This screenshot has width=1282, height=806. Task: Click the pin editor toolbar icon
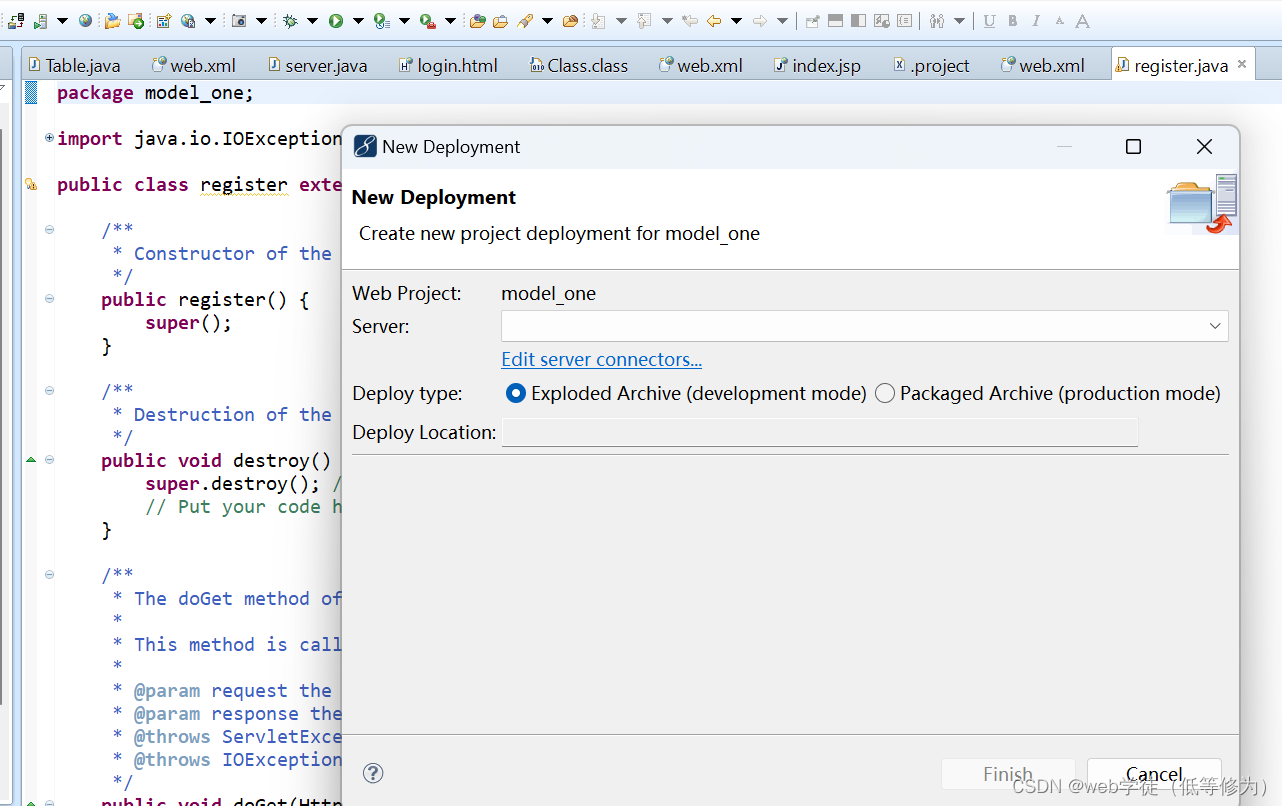coord(812,21)
